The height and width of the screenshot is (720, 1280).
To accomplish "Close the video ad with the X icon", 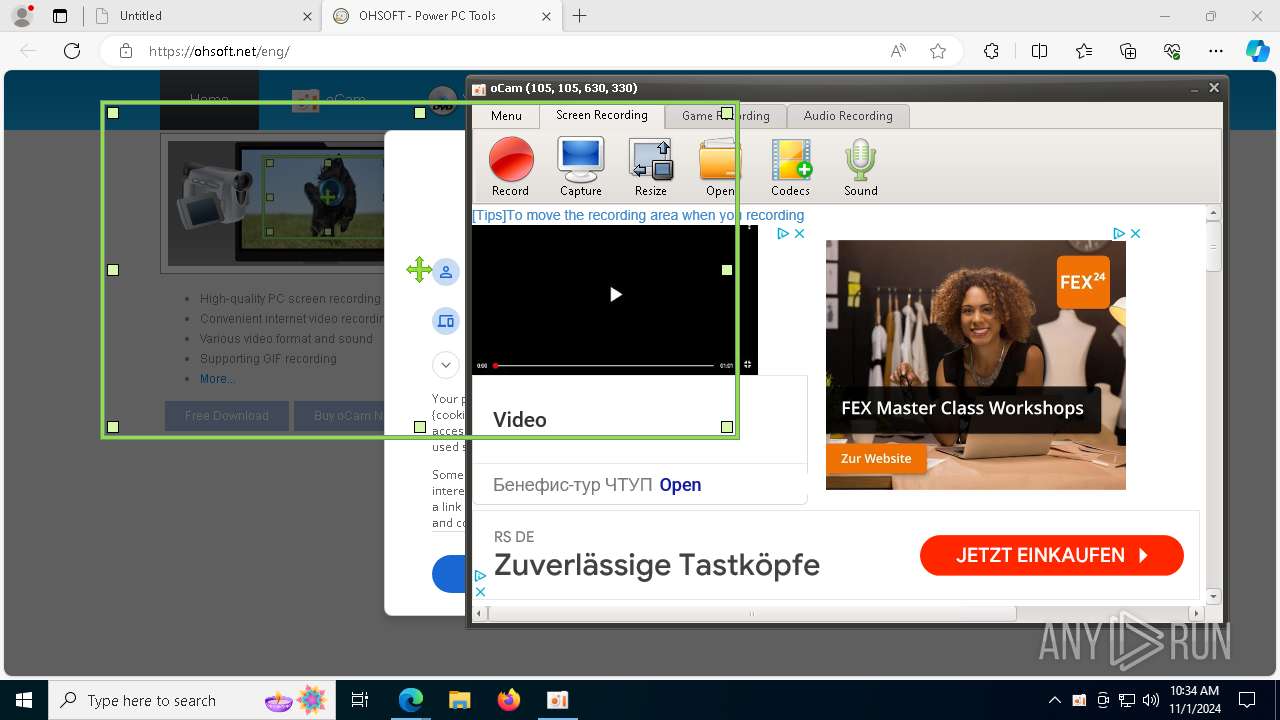I will tap(799, 233).
